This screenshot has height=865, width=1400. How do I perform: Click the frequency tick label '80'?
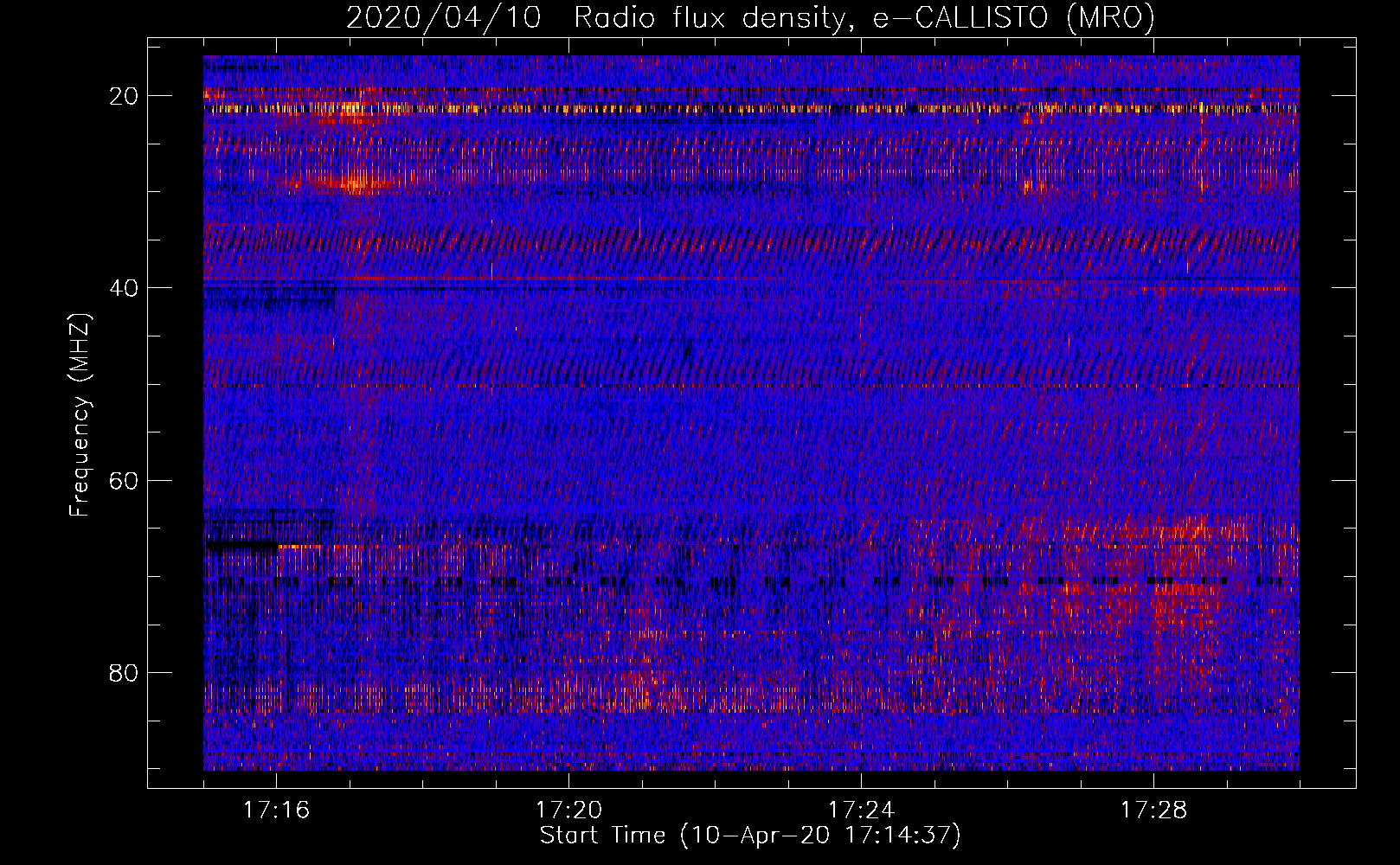point(125,672)
